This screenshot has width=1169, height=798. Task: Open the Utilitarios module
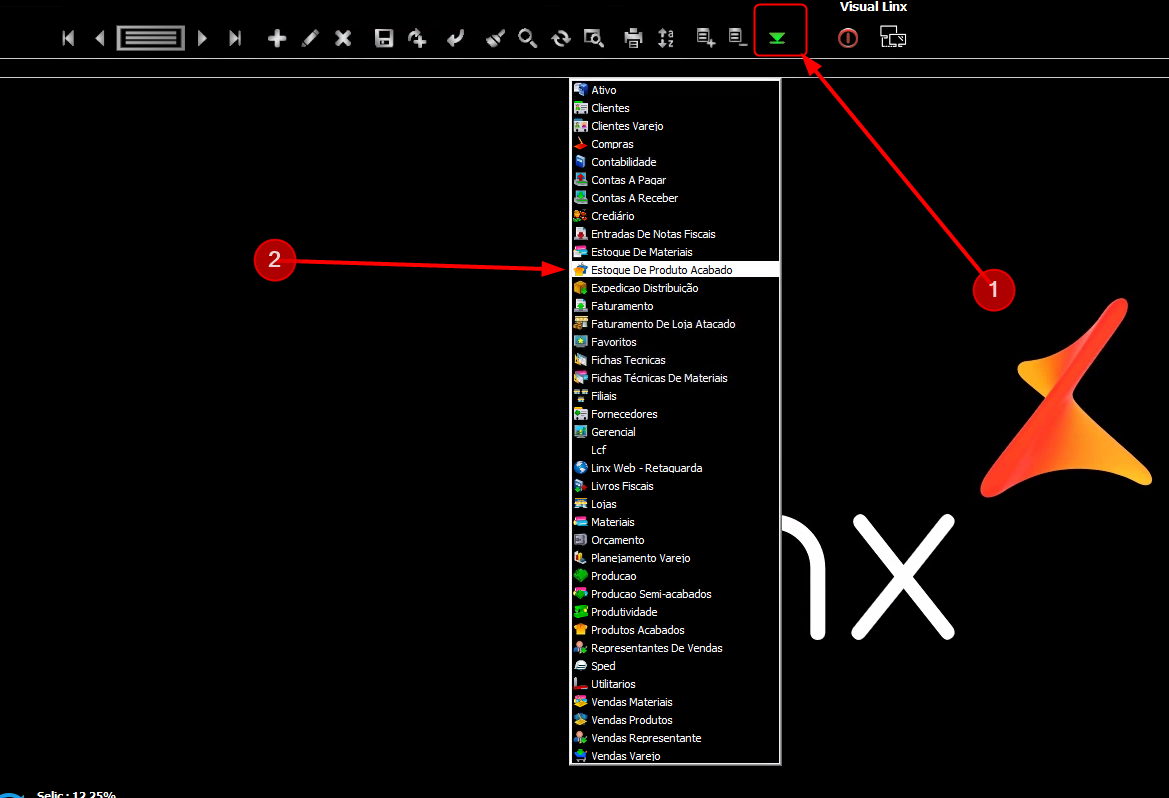coord(675,684)
